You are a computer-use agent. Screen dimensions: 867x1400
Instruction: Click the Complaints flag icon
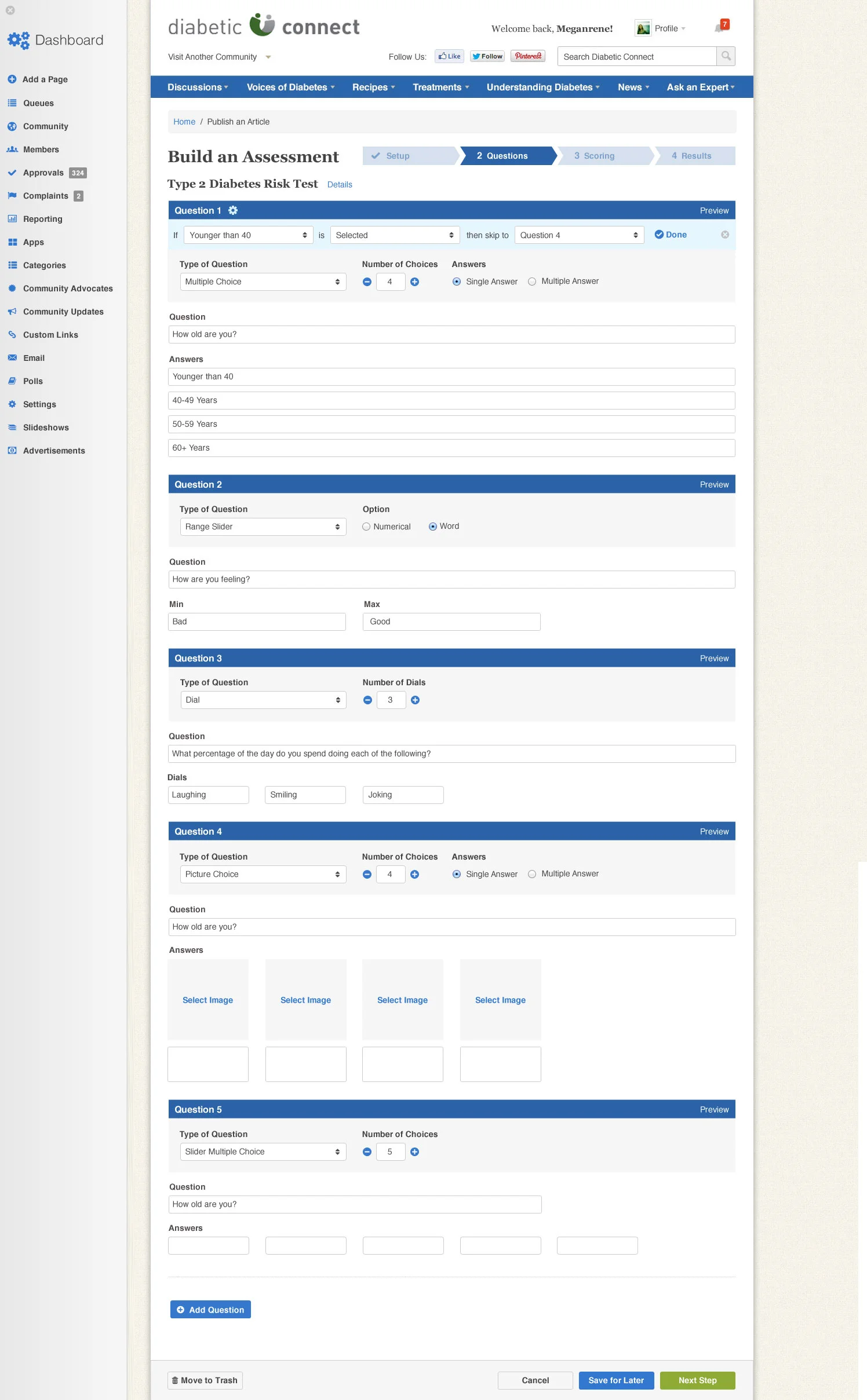tap(12, 196)
